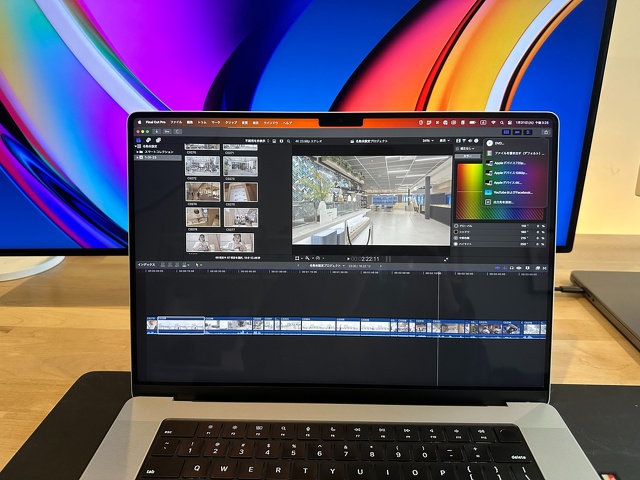Image resolution: width=640 pixels, height=480 pixels.
Task: Choose ファイルを書き出す (デフォルト) share option
Action: [x=515, y=153]
